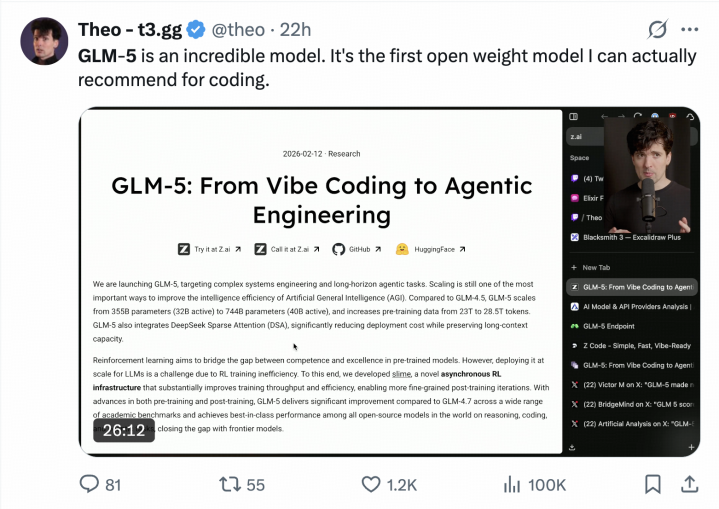Open Theo's profile avatar
The image size is (719, 509).
[44, 42]
